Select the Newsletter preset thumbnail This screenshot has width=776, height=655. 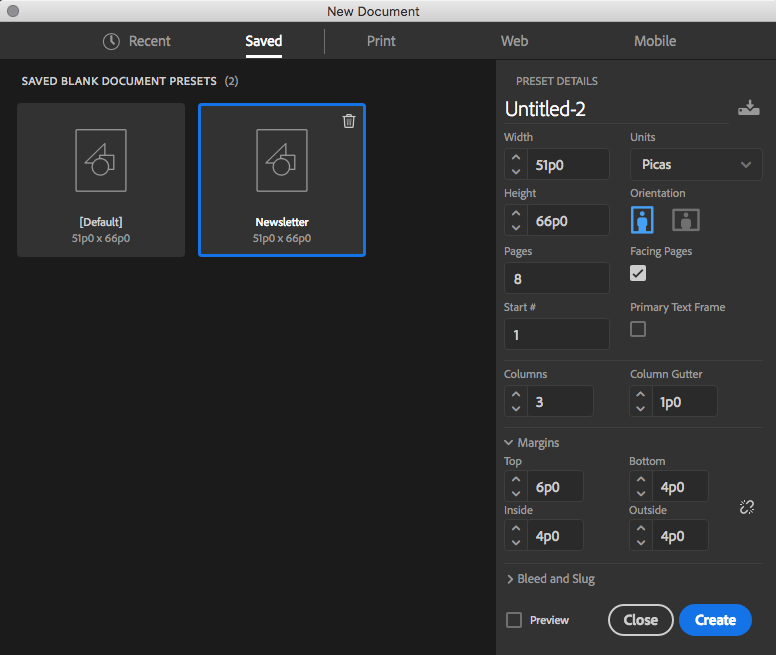(282, 180)
